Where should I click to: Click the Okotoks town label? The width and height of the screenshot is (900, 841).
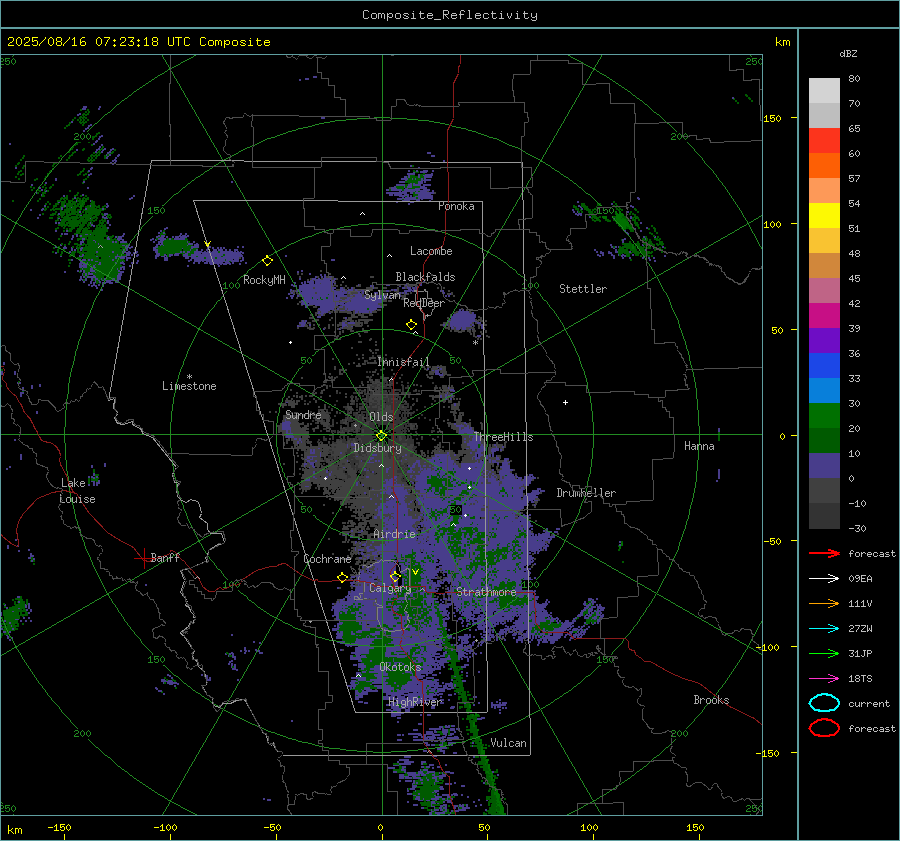(x=400, y=667)
